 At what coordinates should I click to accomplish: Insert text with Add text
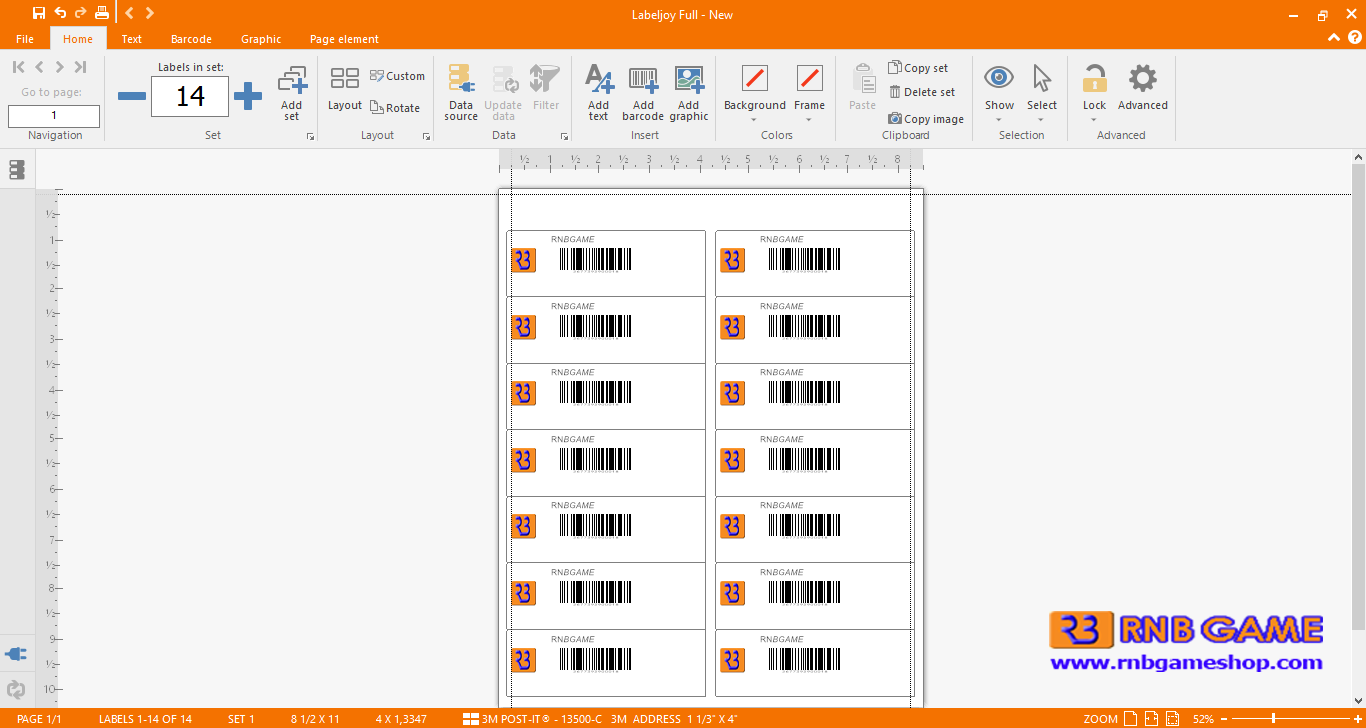pos(598,94)
